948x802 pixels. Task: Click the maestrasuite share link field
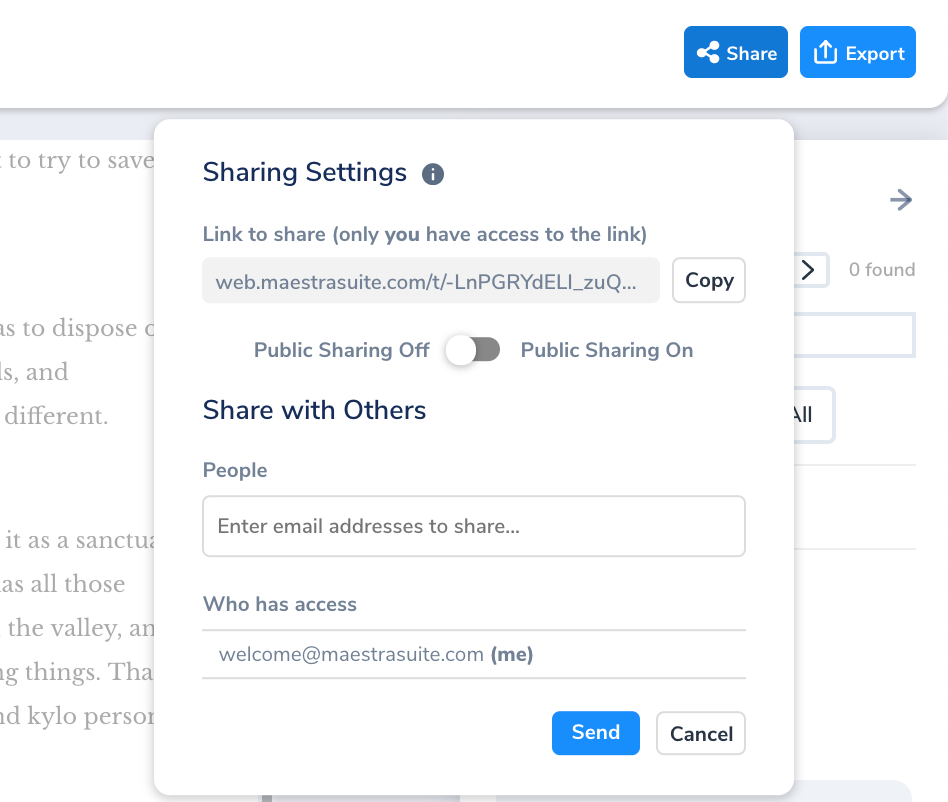pyautogui.click(x=431, y=281)
